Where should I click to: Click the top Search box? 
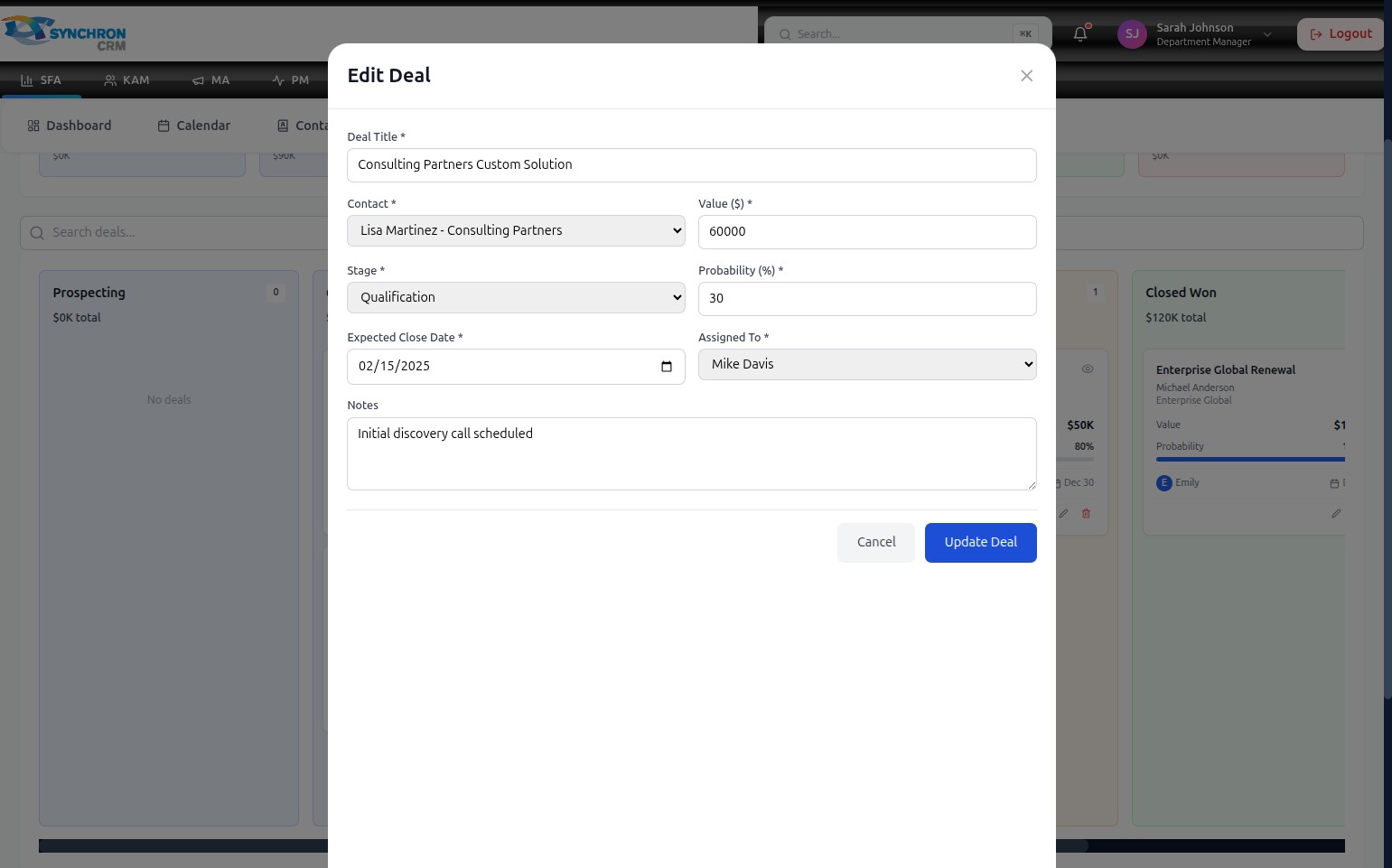click(908, 34)
